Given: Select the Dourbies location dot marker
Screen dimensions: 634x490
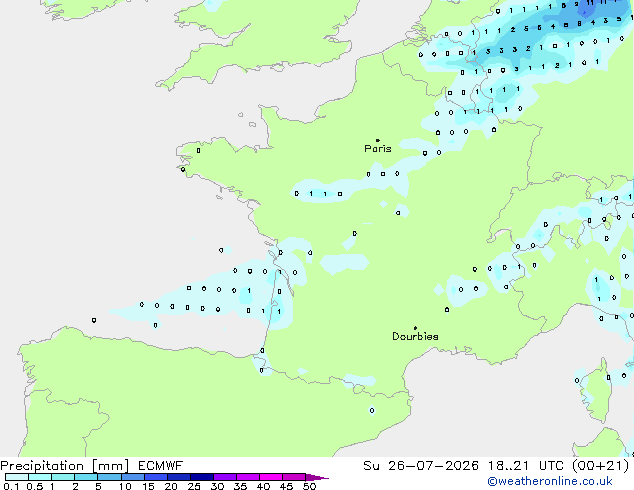Looking at the screenshot, I should point(415,328).
